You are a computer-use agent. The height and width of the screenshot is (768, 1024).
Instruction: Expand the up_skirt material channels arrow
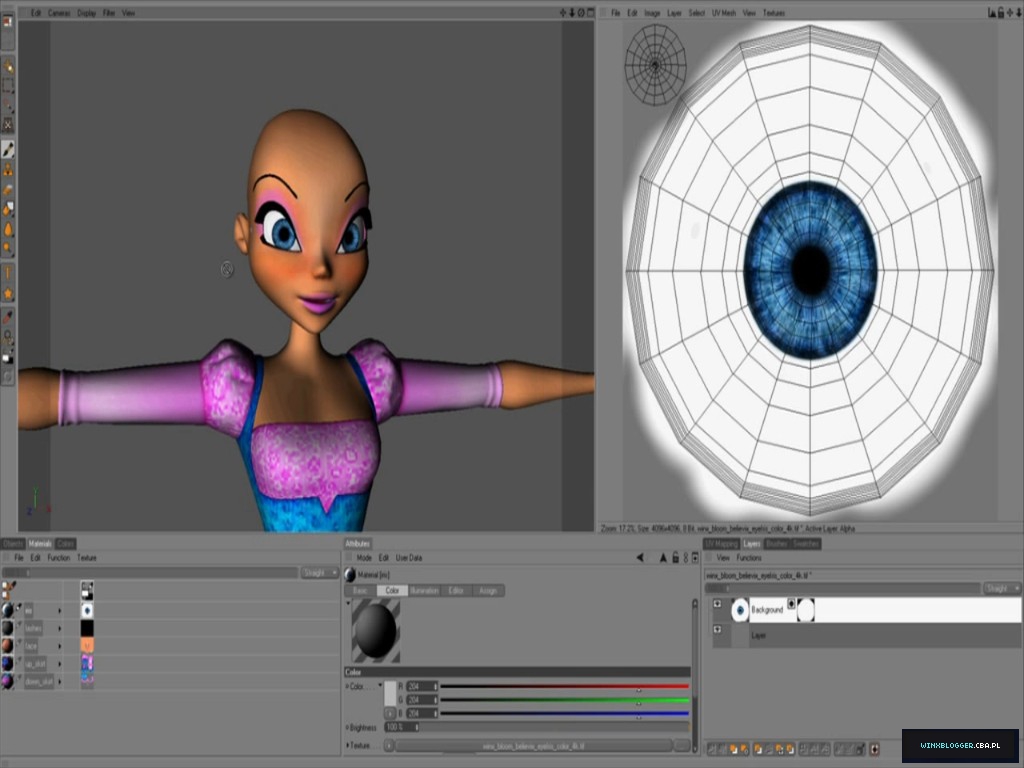pyautogui.click(x=60, y=664)
